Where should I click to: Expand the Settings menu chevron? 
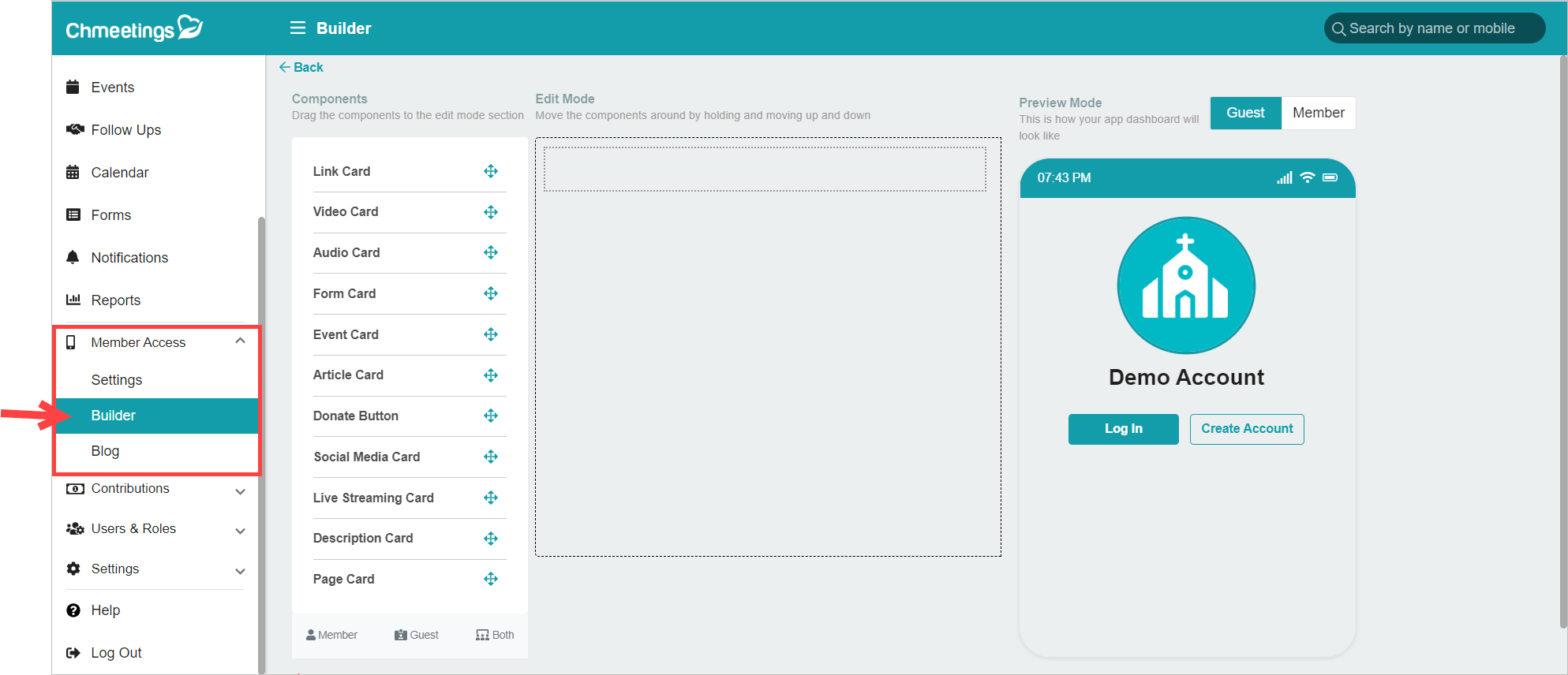pyautogui.click(x=241, y=572)
